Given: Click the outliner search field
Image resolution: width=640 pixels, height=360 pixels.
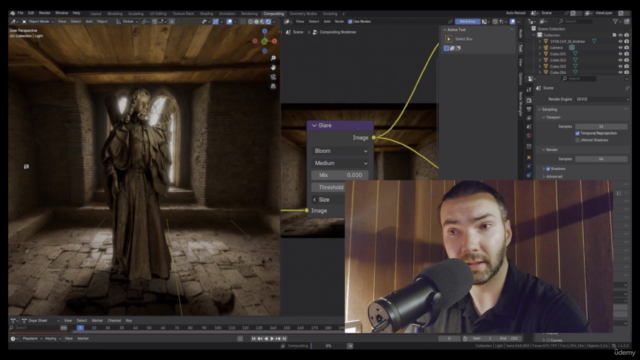Looking at the screenshot, I should (x=576, y=21).
